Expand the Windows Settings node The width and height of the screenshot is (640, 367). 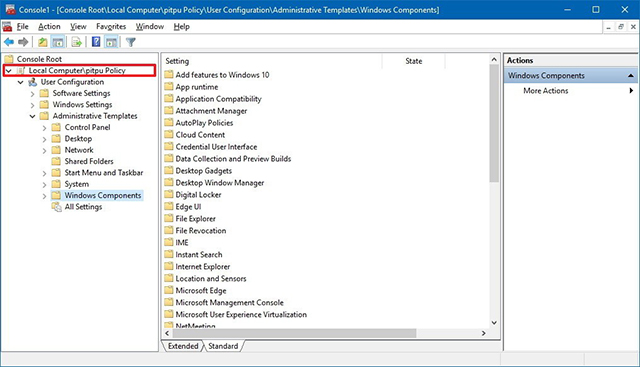[x=33, y=105]
